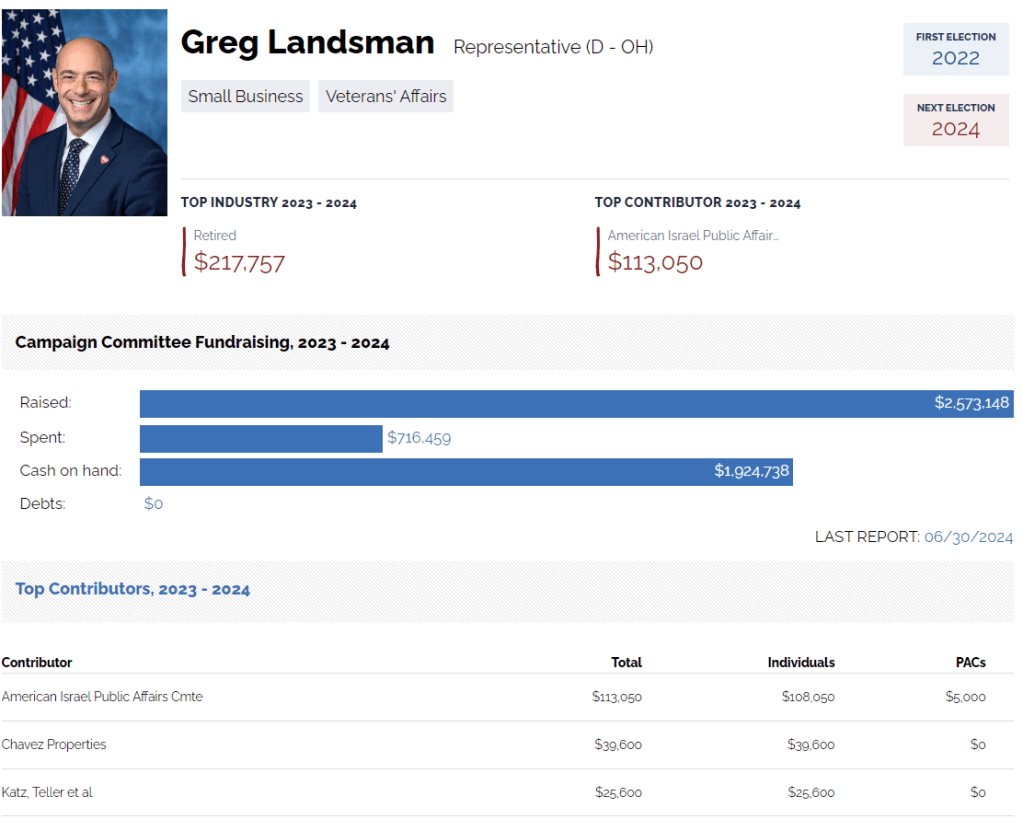Select the American Israel Public Affairs Cmte row
The height and width of the screenshot is (831, 1023).
point(102,696)
